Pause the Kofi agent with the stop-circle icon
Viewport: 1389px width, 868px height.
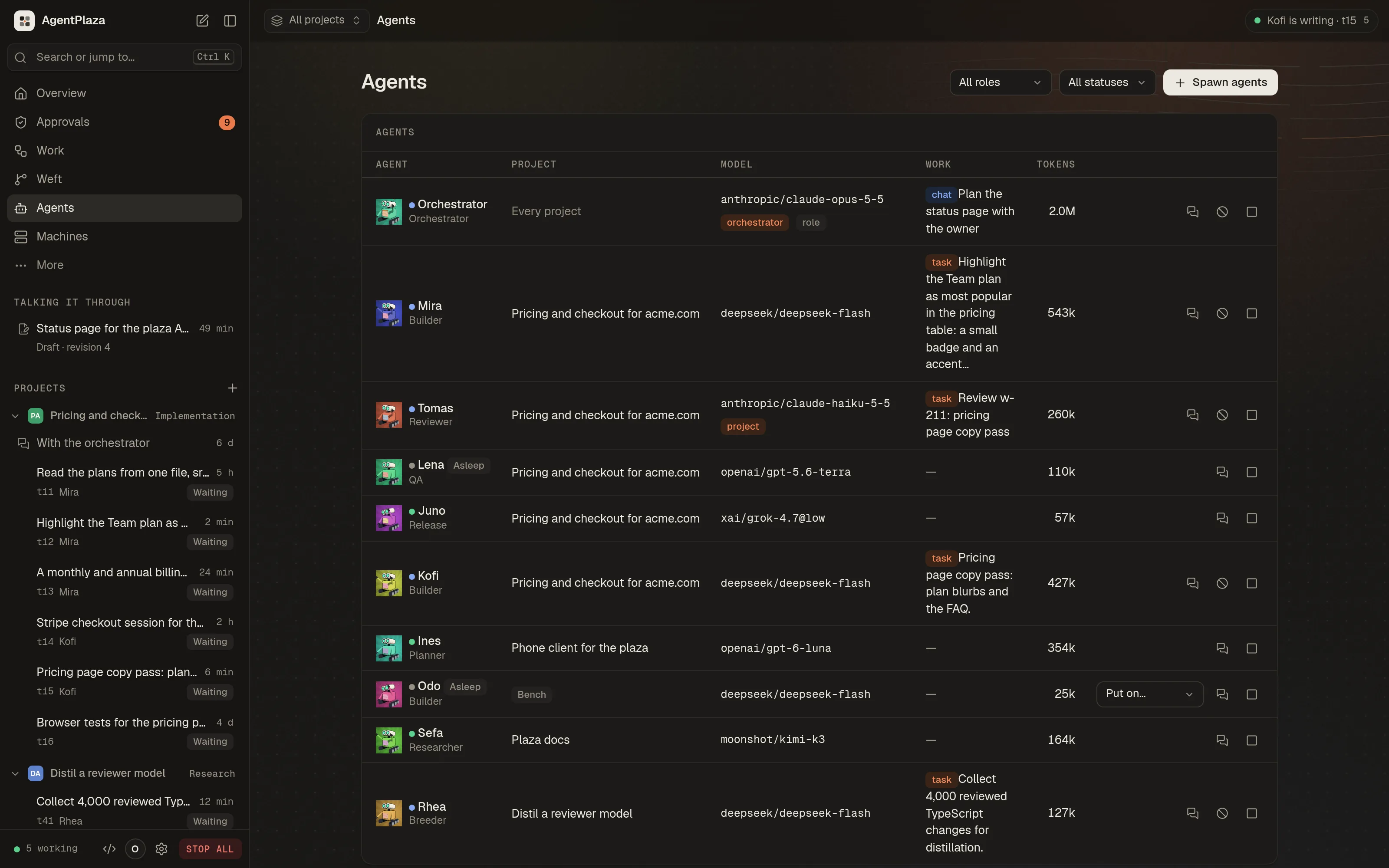1222,583
